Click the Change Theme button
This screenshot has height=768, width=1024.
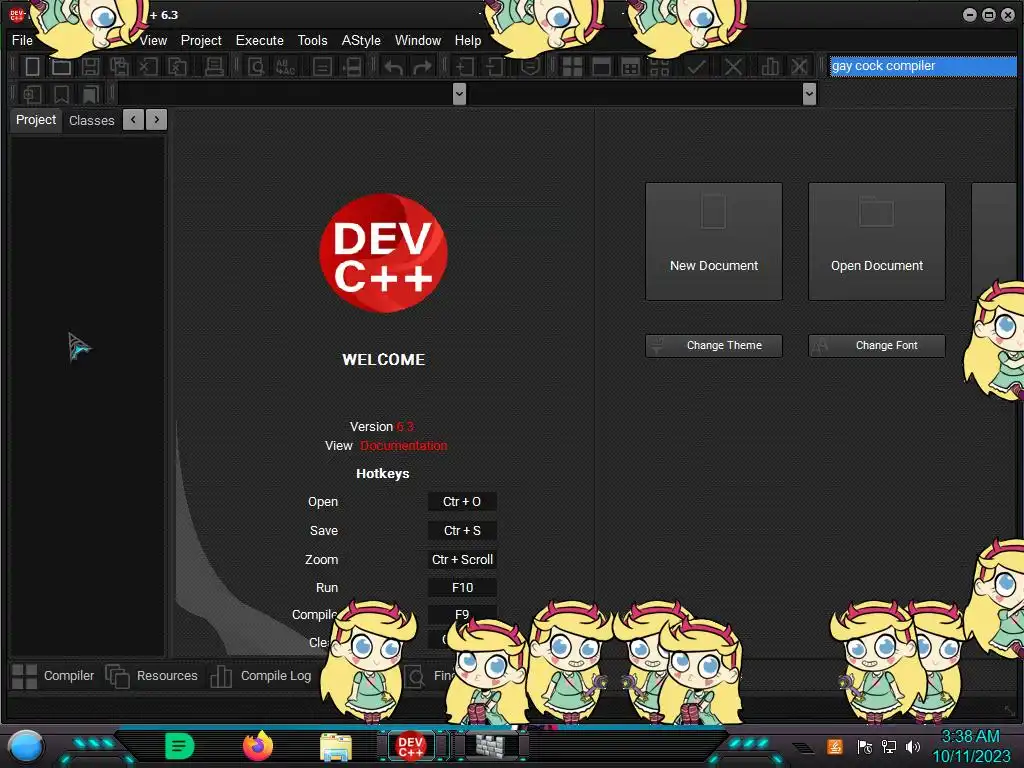point(714,345)
